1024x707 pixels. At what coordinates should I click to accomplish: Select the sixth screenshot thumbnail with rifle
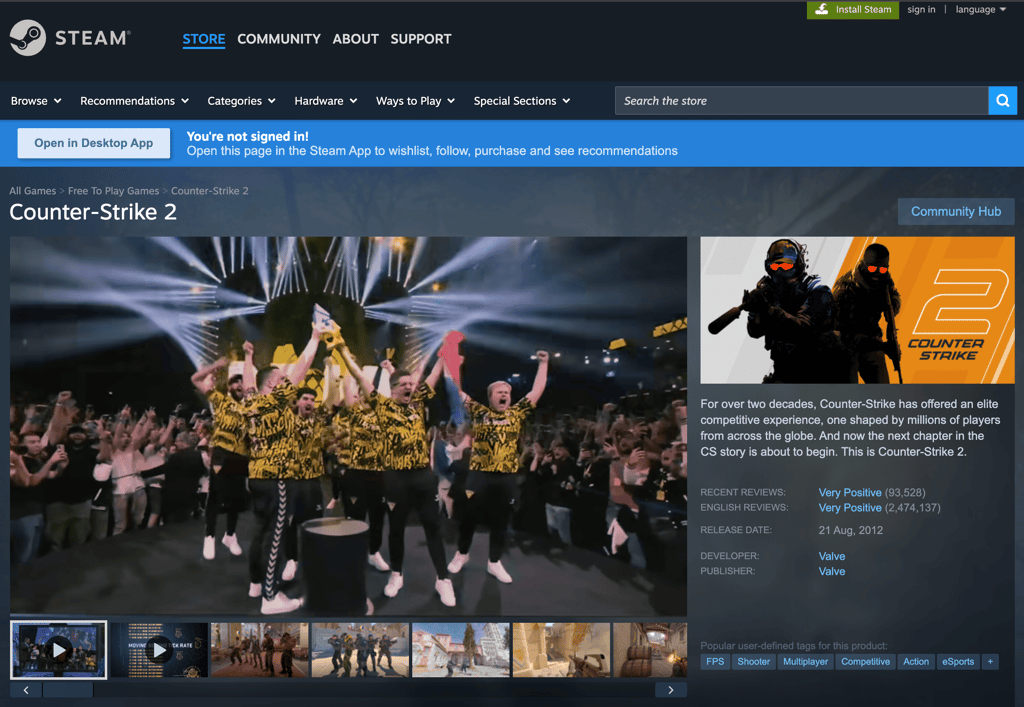[562, 650]
